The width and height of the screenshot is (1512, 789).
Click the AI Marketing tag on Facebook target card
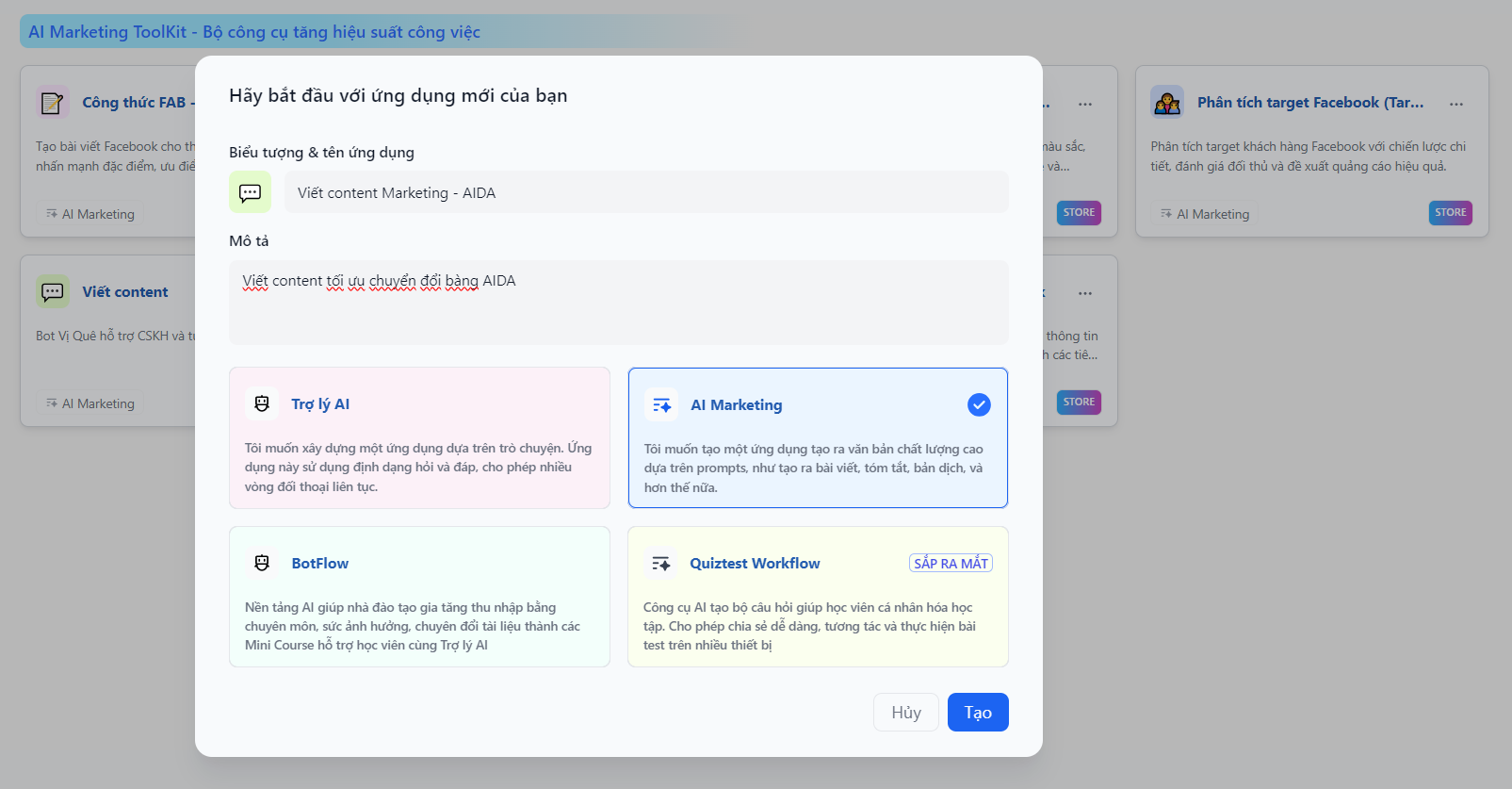point(1205,214)
